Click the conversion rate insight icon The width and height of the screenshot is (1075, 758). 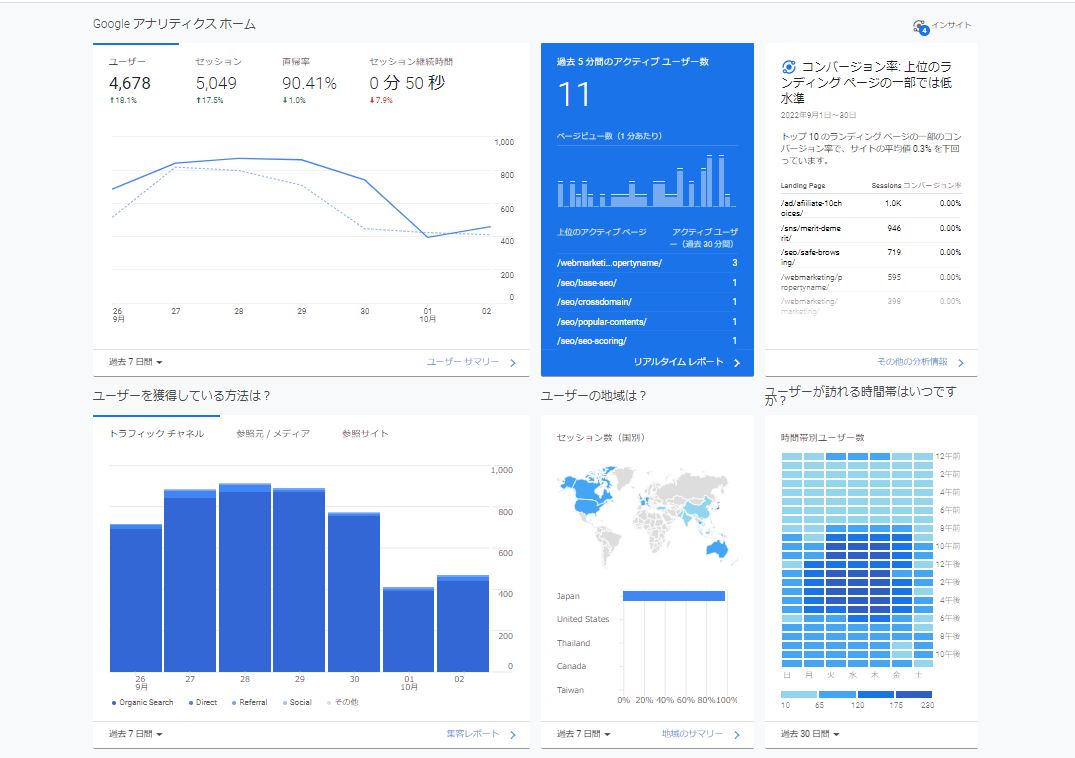[x=788, y=67]
